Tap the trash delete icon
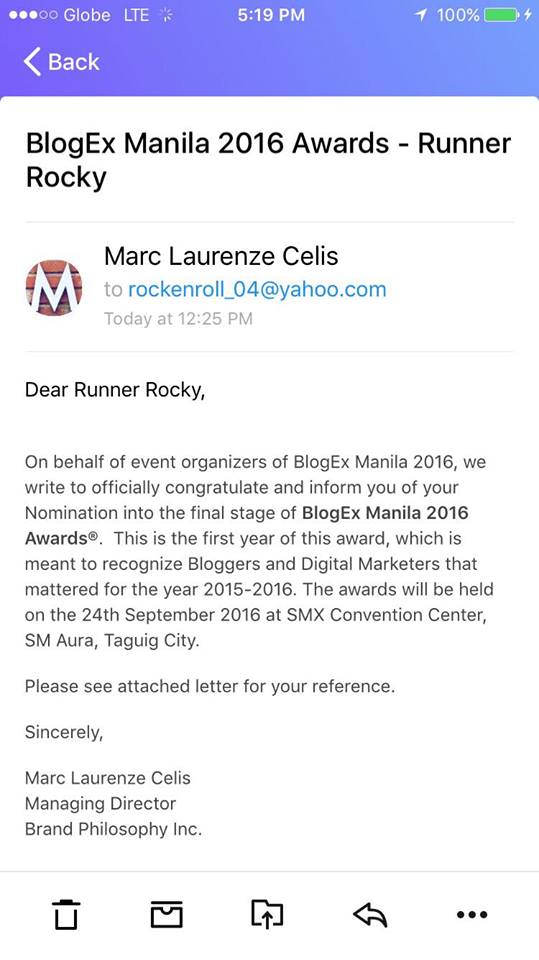 [66, 914]
